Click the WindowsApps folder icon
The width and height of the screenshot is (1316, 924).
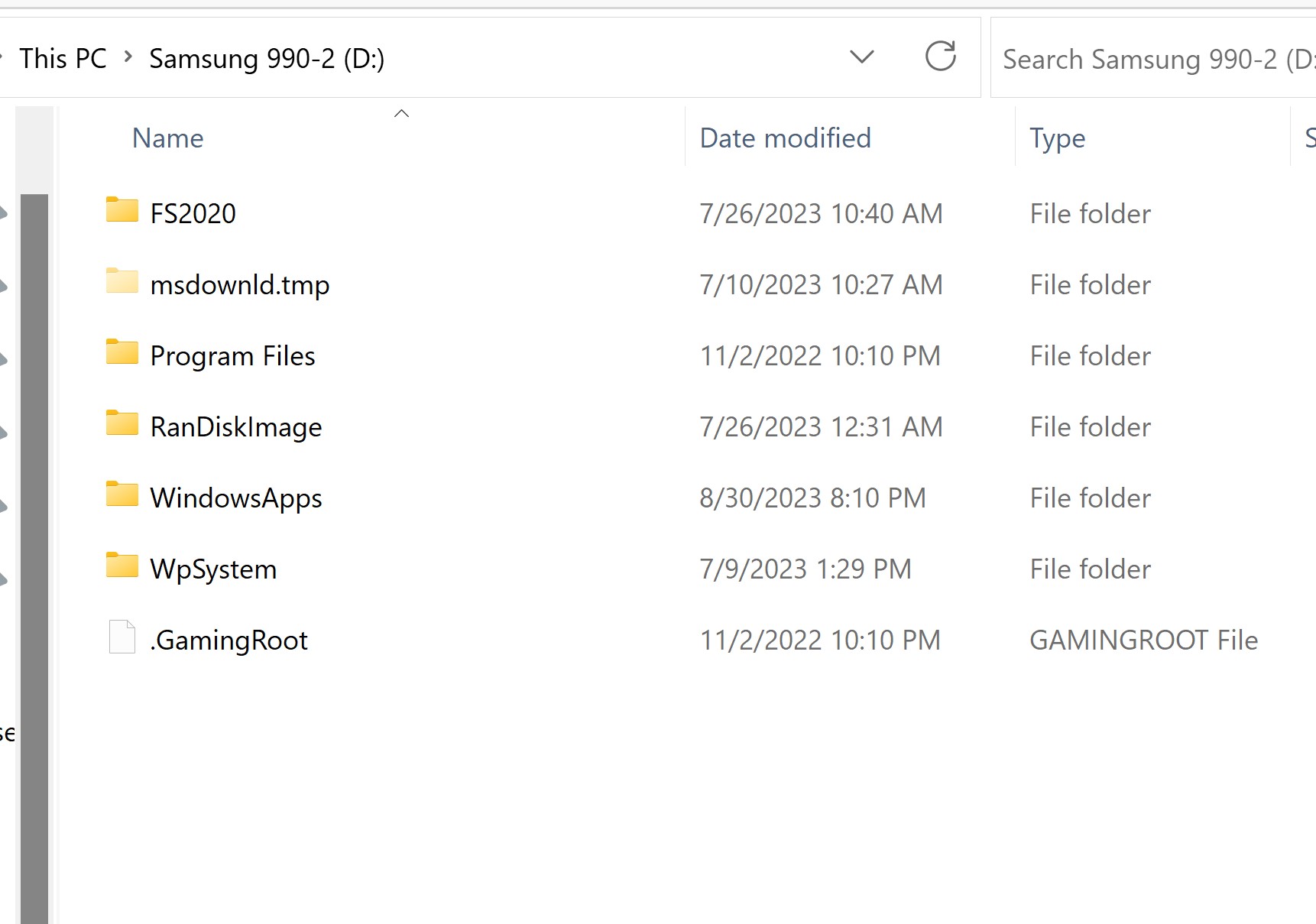coord(122,494)
